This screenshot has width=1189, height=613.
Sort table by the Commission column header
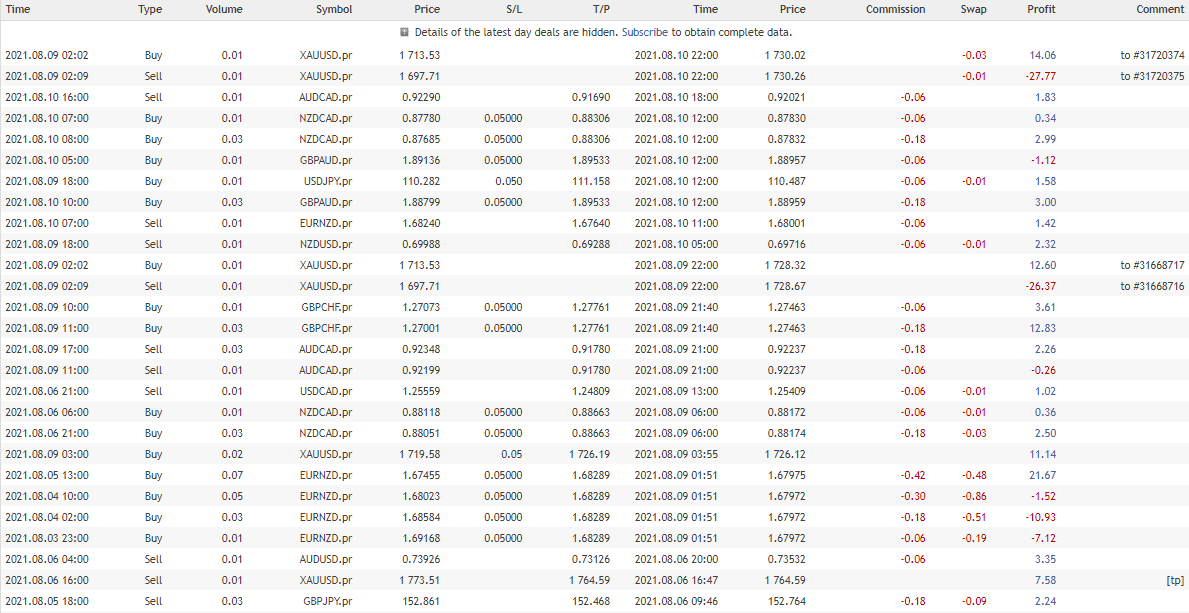(x=895, y=9)
